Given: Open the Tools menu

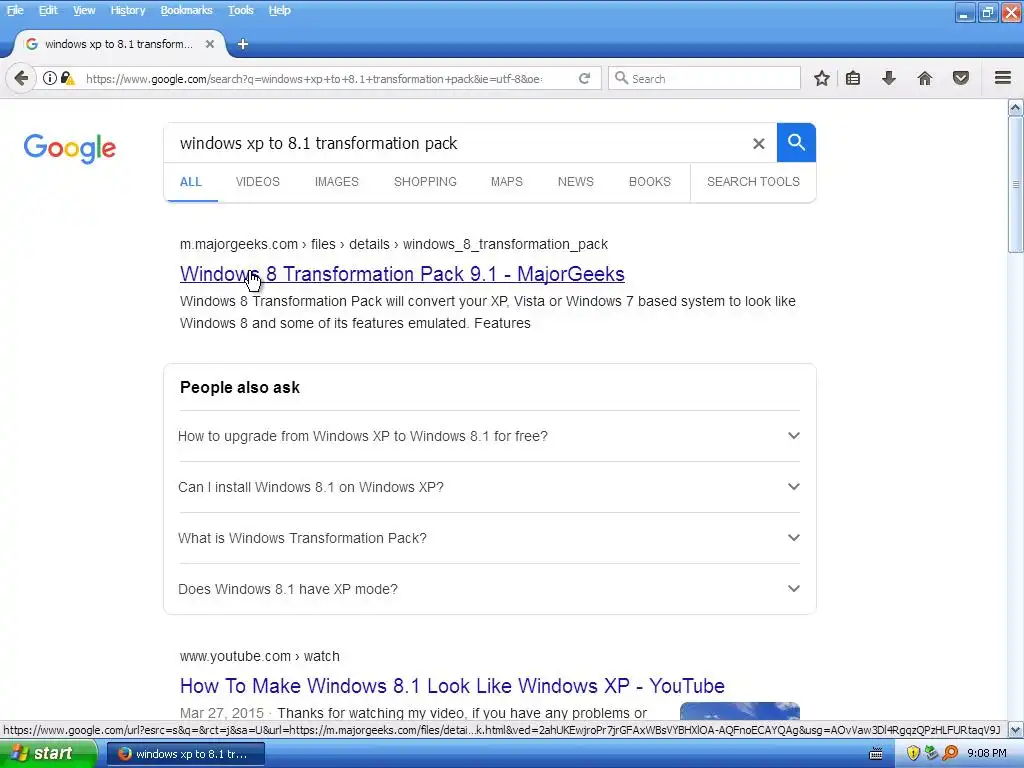Looking at the screenshot, I should point(240,10).
